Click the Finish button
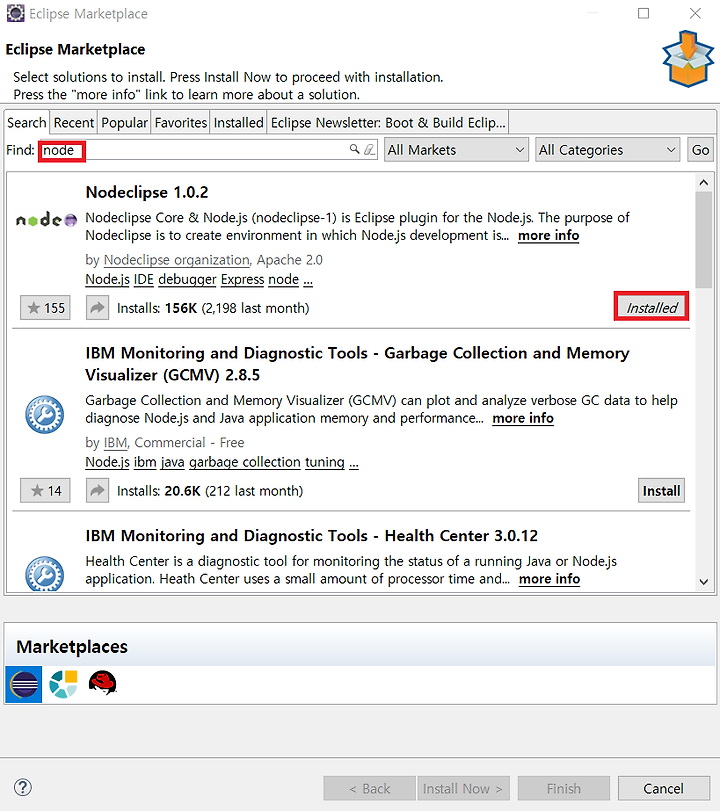720x811 pixels. (564, 788)
